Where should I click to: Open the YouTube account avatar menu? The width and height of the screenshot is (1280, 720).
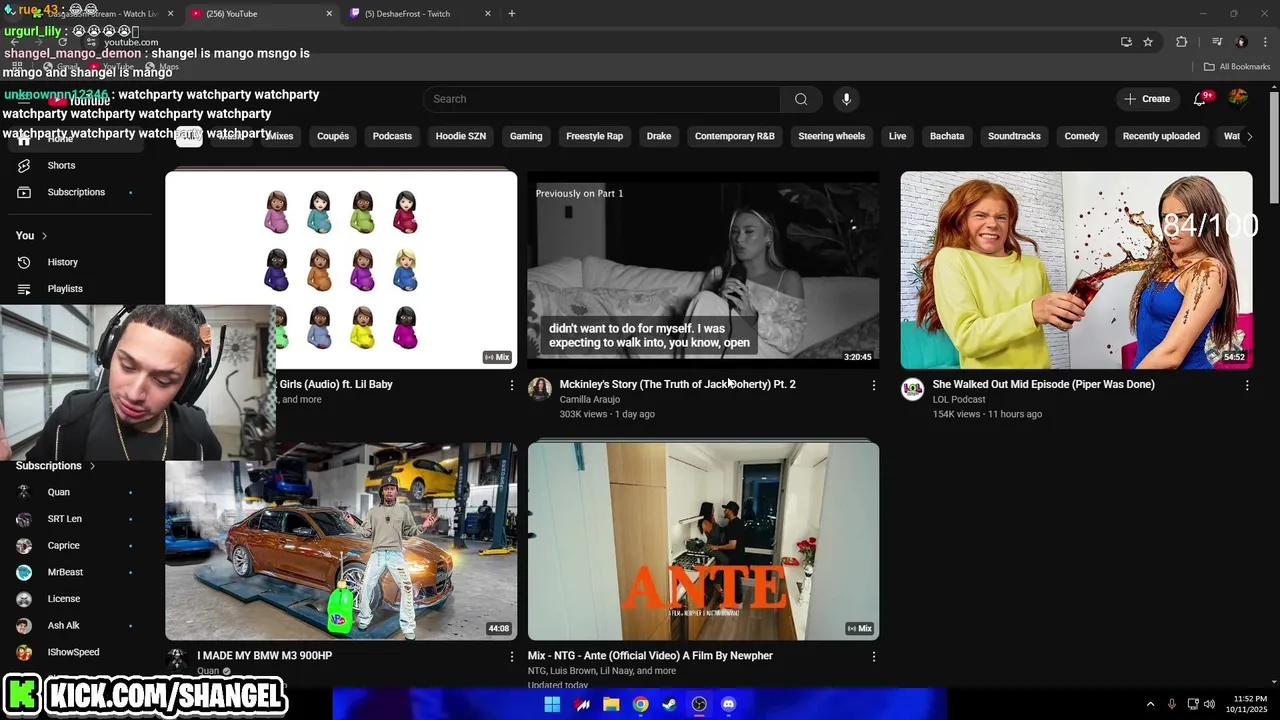[1238, 98]
